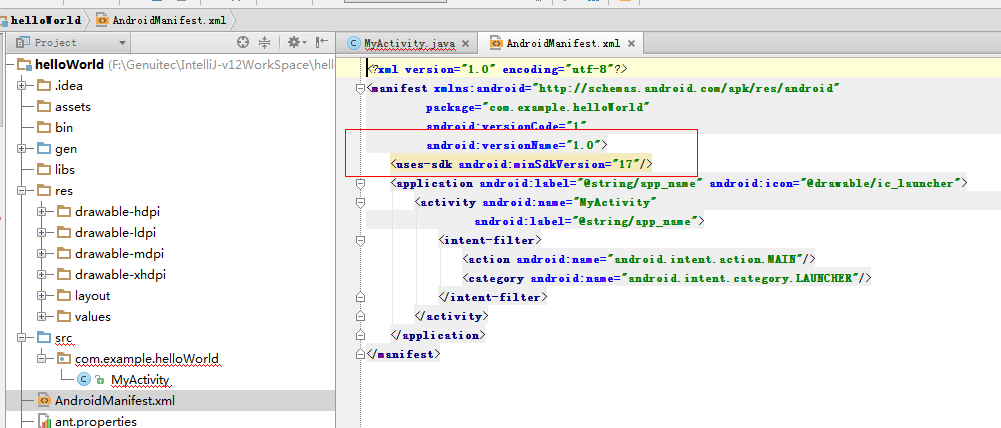Viewport: 1001px width, 428px height.
Task: Click the Collapse All icon in Project panel
Action: point(264,43)
